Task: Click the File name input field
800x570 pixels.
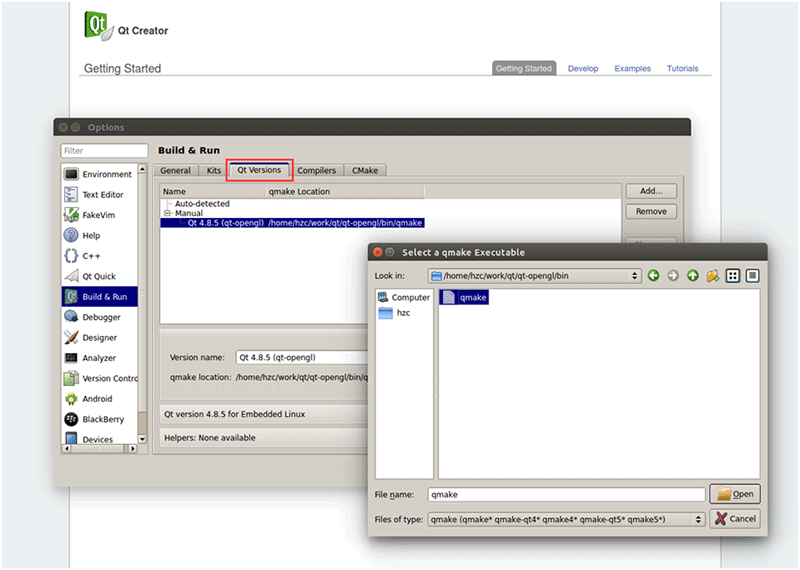Action: (566, 494)
